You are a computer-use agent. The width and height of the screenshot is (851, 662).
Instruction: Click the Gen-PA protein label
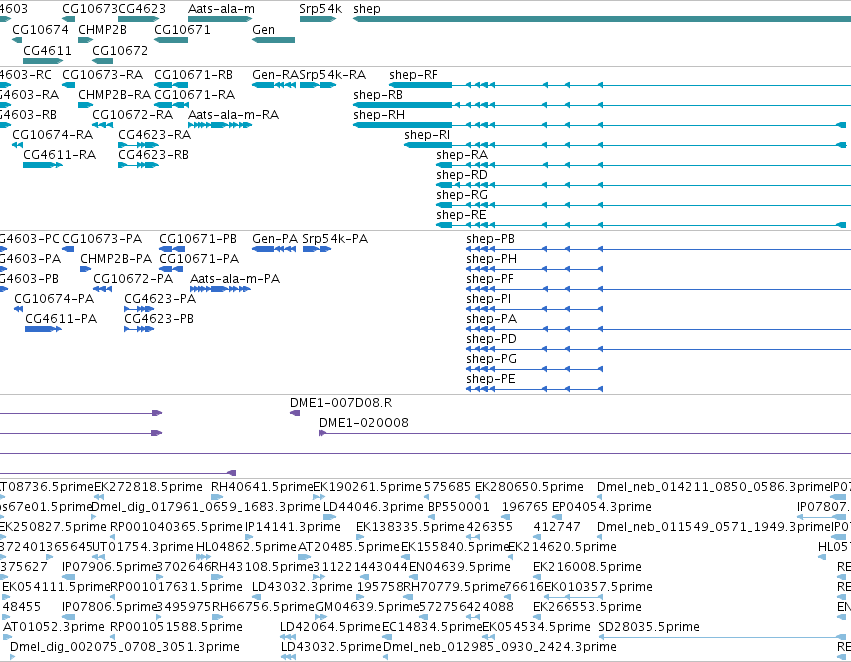[x=275, y=239]
